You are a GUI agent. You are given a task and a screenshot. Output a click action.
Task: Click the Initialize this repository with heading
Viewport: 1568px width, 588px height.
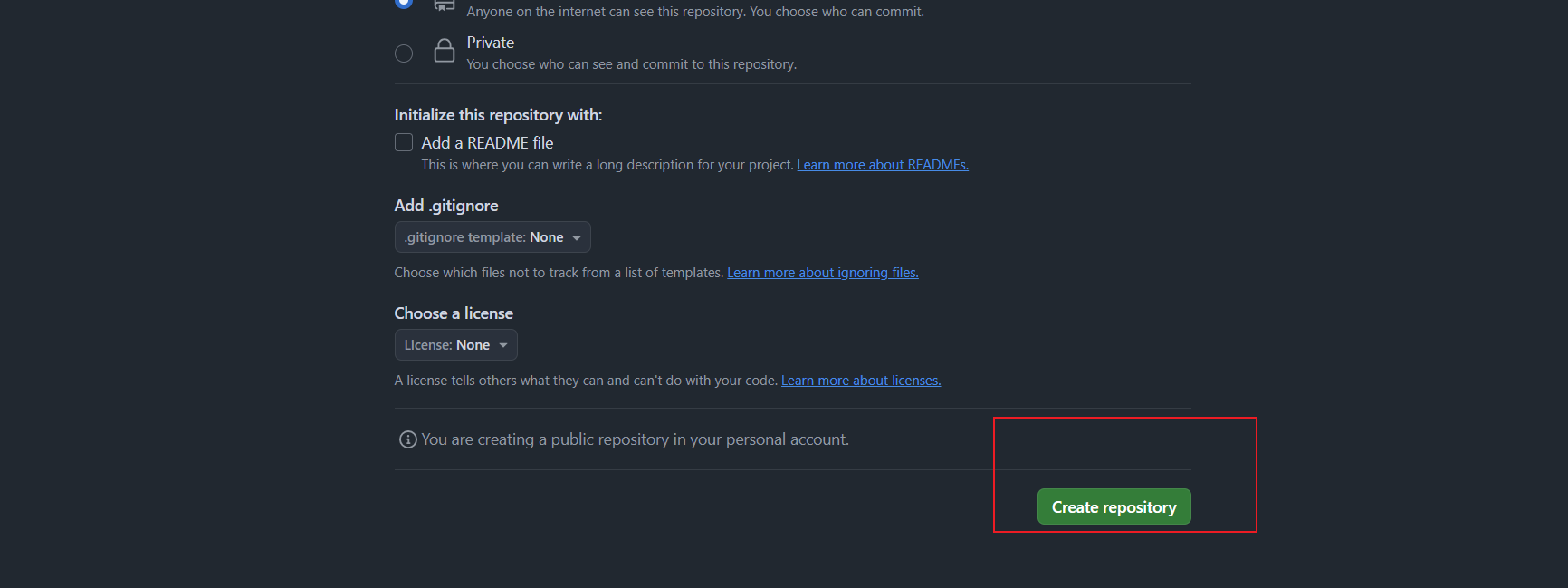pyautogui.click(x=498, y=115)
